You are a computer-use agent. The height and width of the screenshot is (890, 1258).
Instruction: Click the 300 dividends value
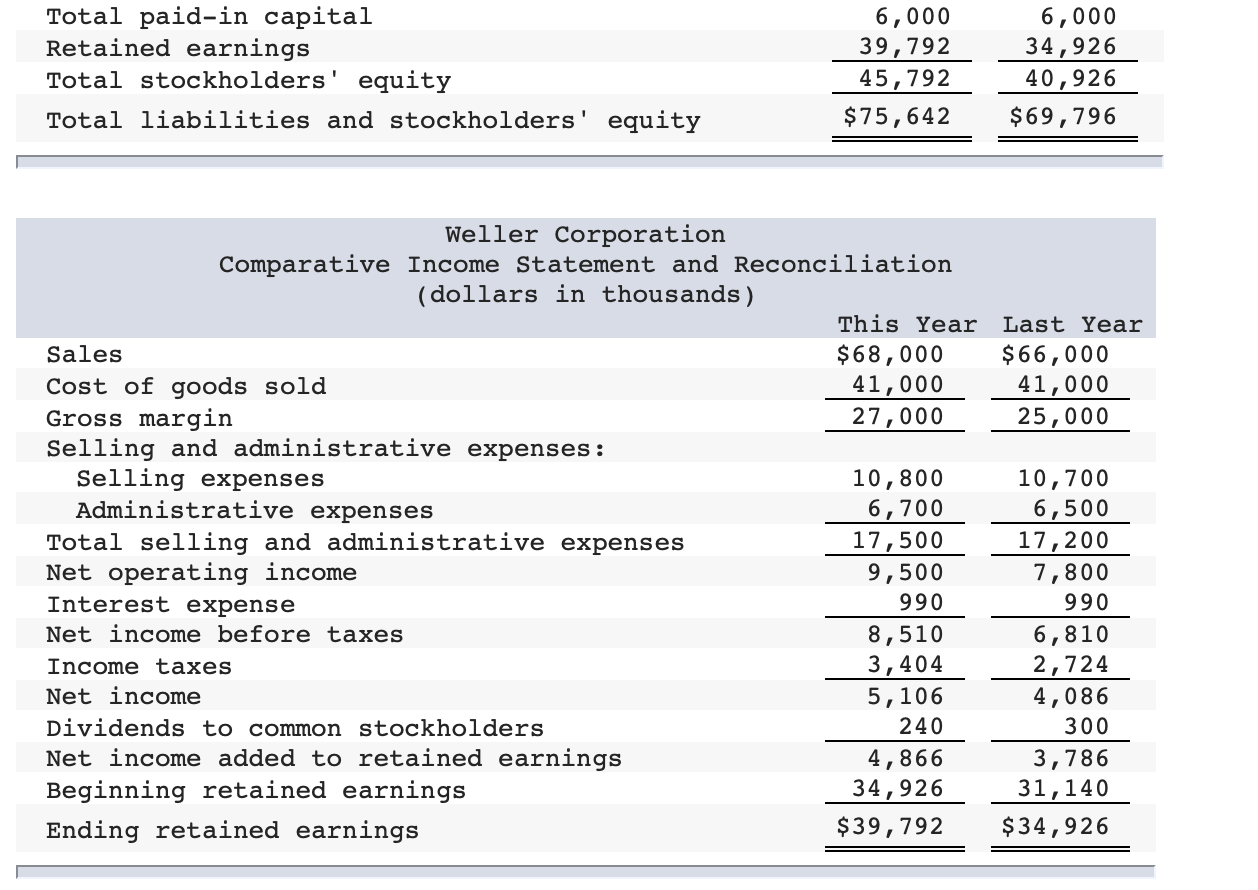[1087, 727]
